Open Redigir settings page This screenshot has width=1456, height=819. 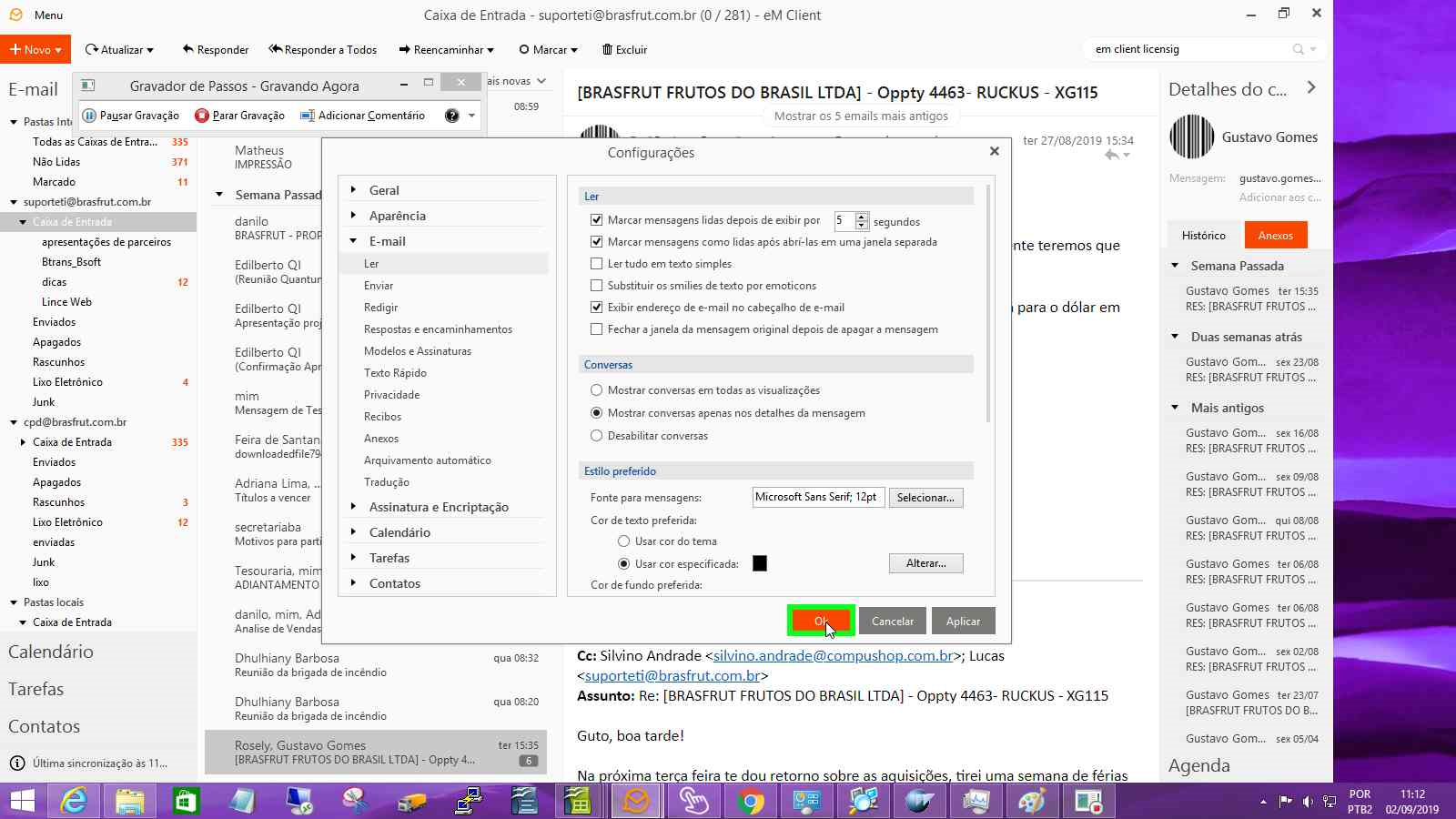click(381, 308)
